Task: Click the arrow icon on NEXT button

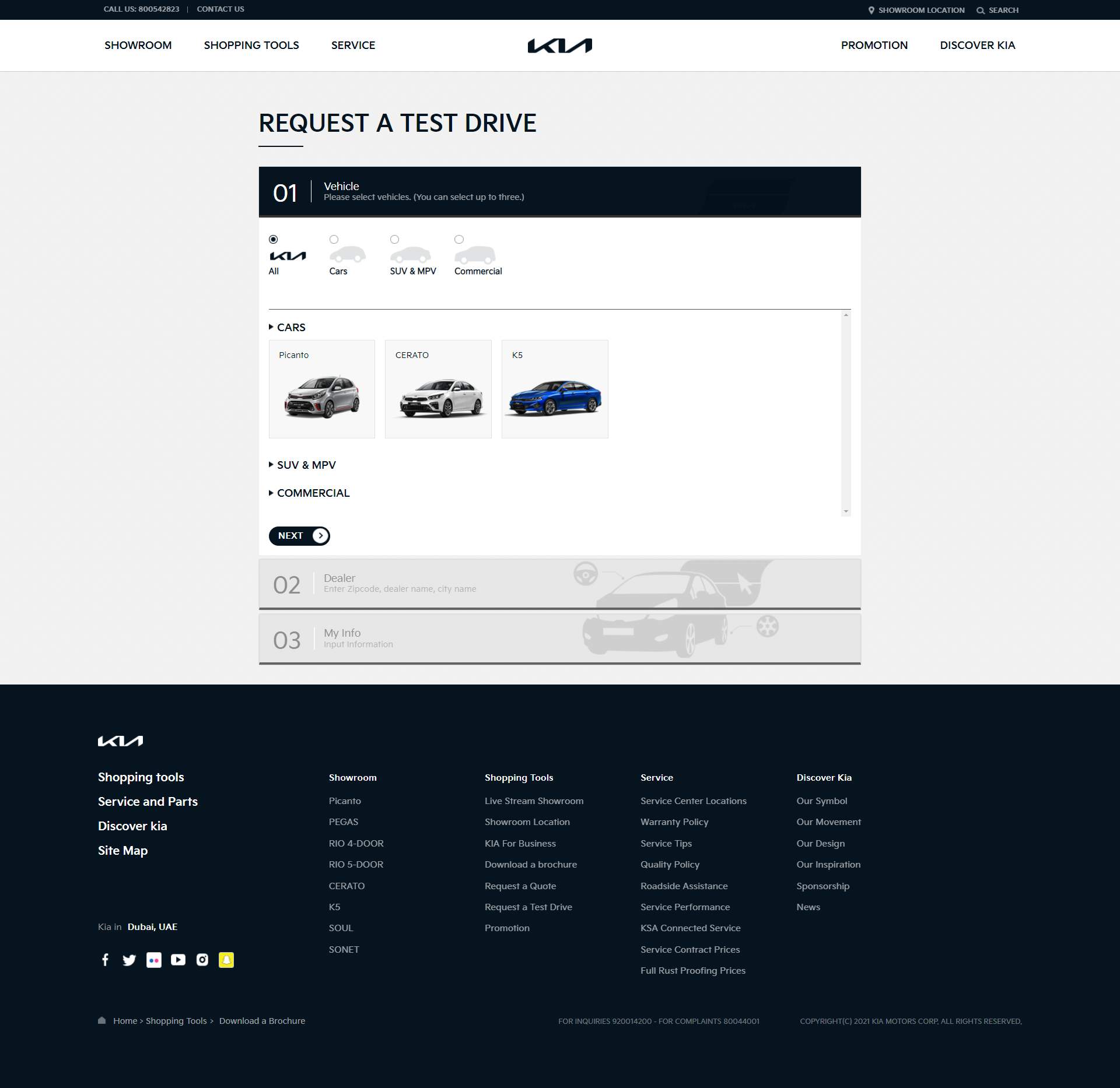Action: tap(320, 536)
